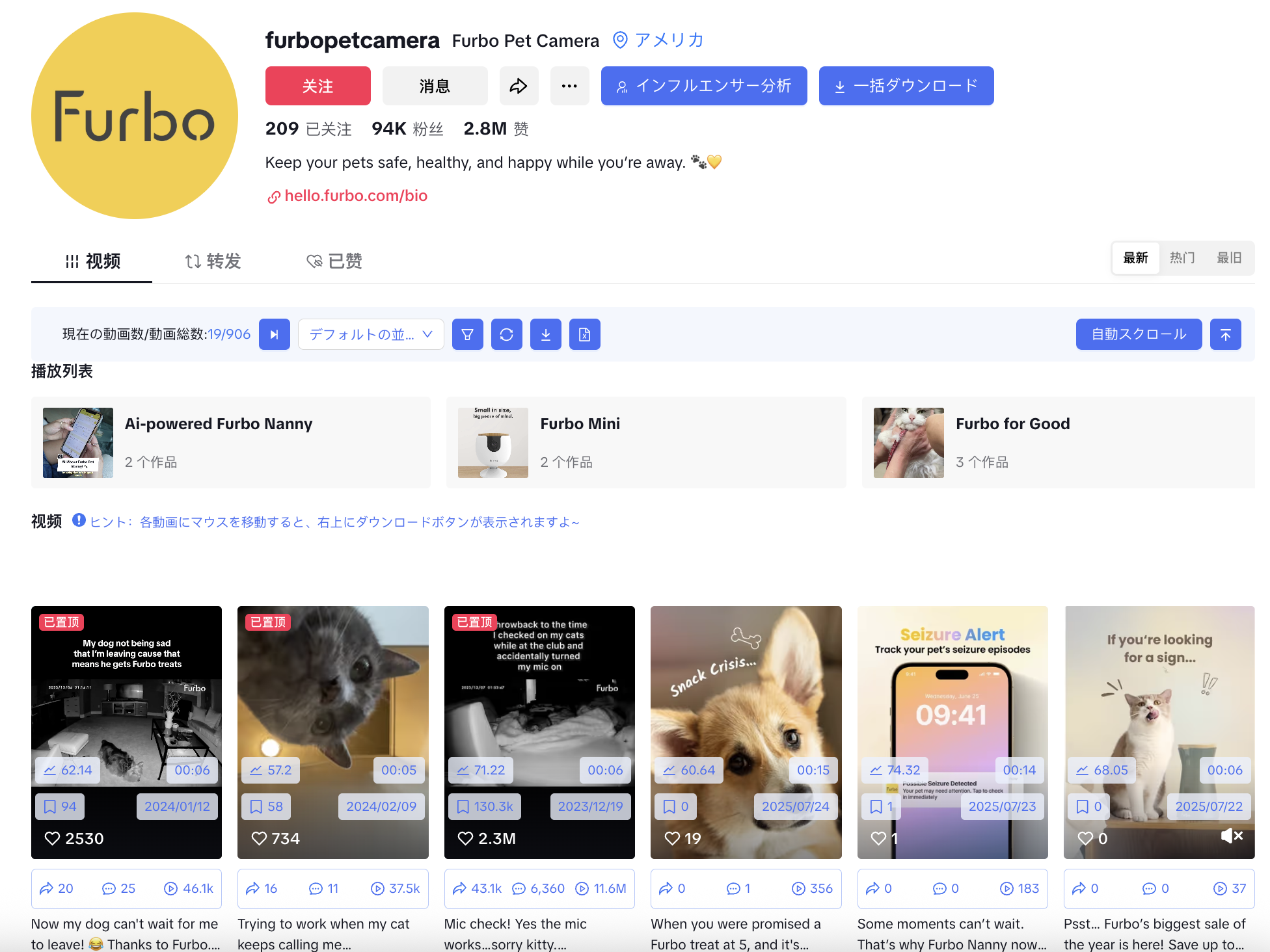Click the play count icon showing 37
This screenshot has width=1270, height=952.
click(x=1220, y=888)
